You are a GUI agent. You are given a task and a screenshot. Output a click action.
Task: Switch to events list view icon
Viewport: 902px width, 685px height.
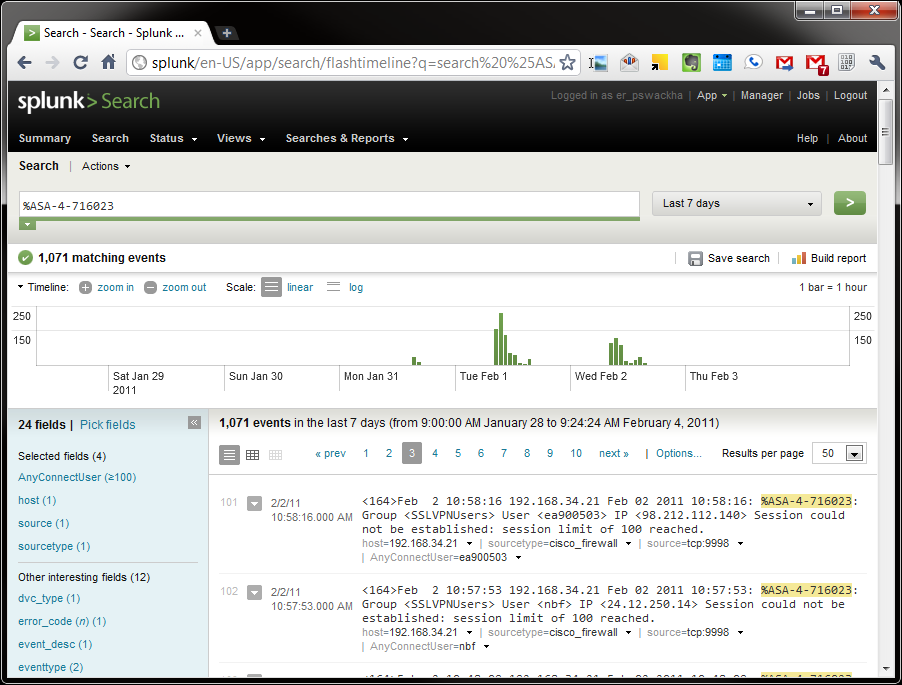[x=229, y=454]
